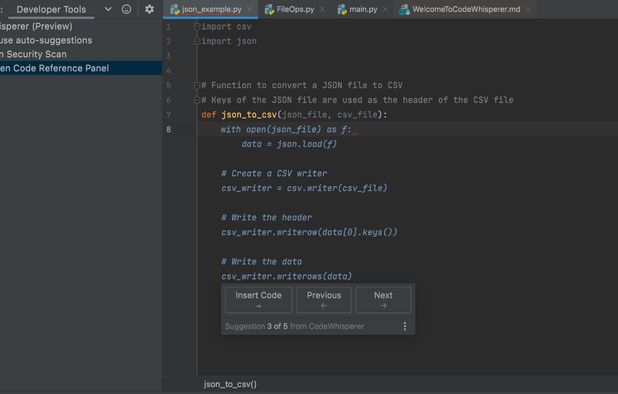
Task: Click line number 7 in the gutter
Action: click(x=168, y=115)
